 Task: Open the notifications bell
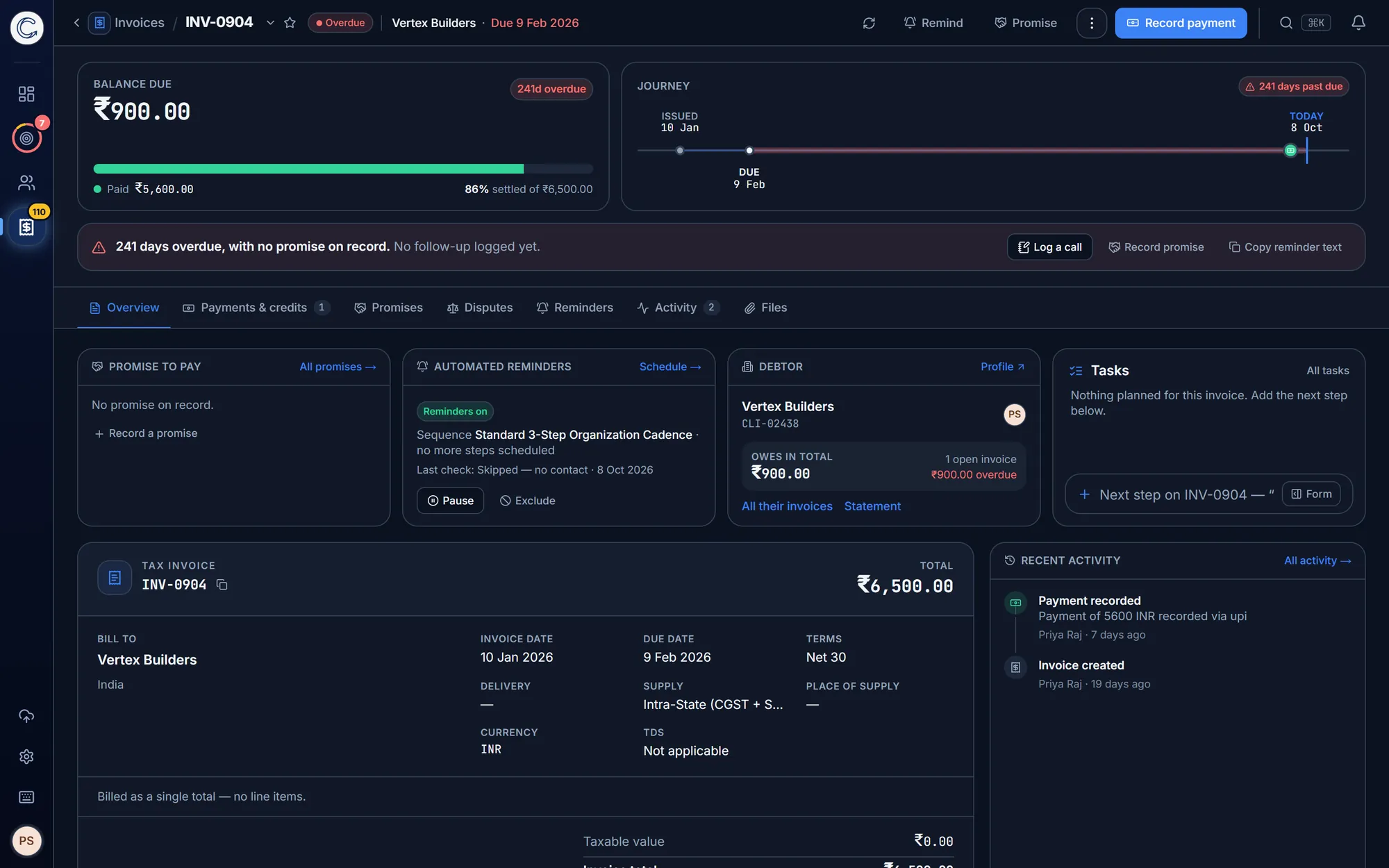coord(1358,23)
